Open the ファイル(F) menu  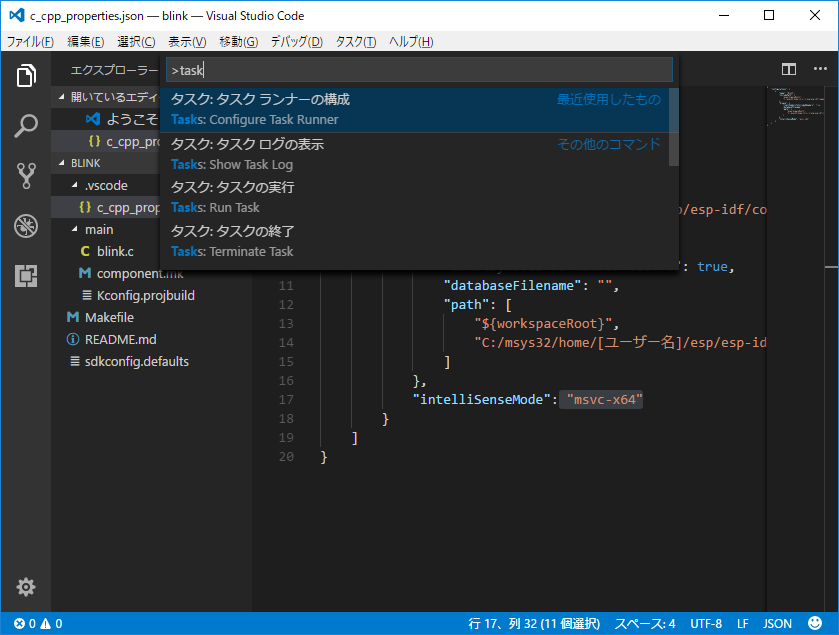coord(30,42)
